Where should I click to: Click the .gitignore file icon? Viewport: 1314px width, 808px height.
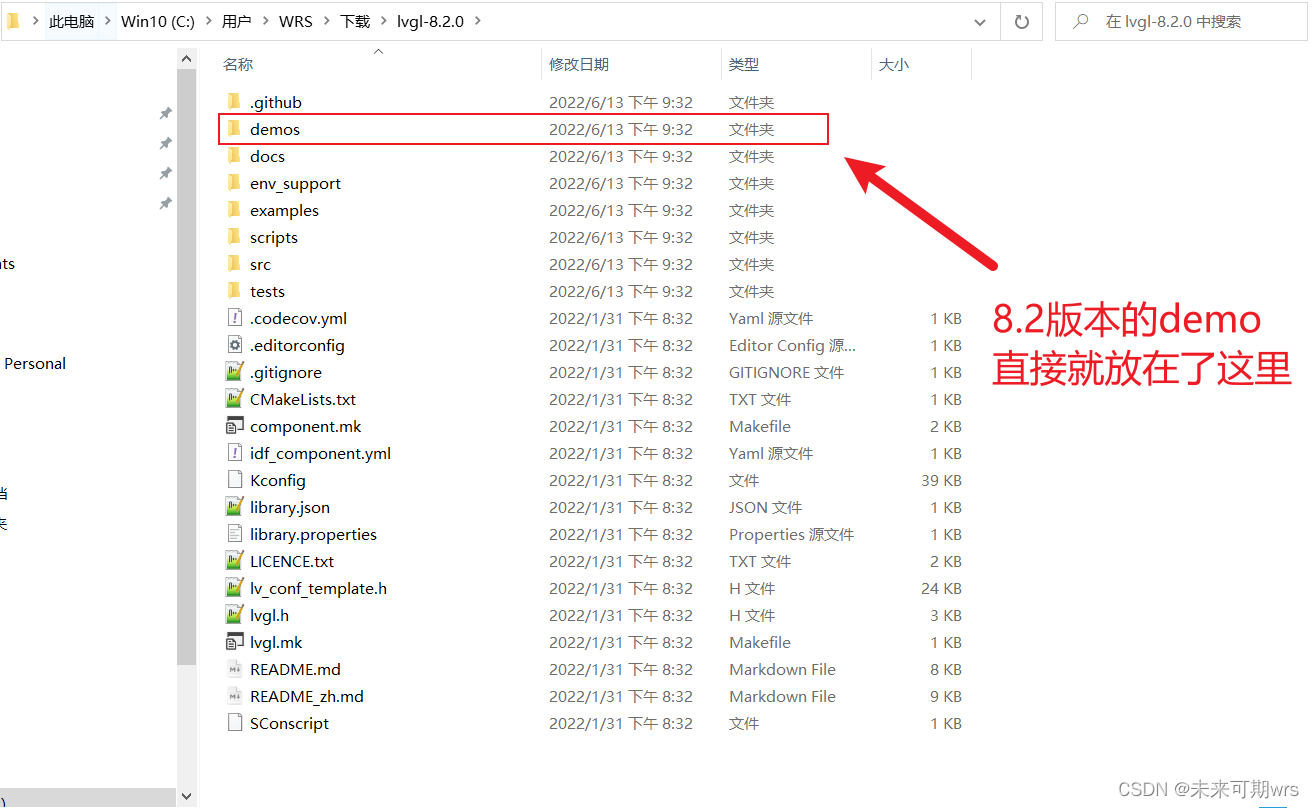click(x=234, y=372)
